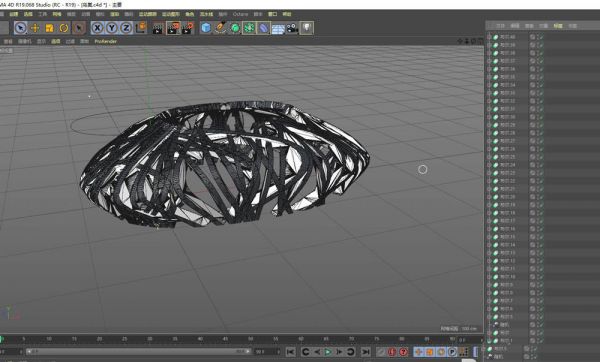Open the coordinate system icon after Z
600x362 pixels.
click(141, 28)
